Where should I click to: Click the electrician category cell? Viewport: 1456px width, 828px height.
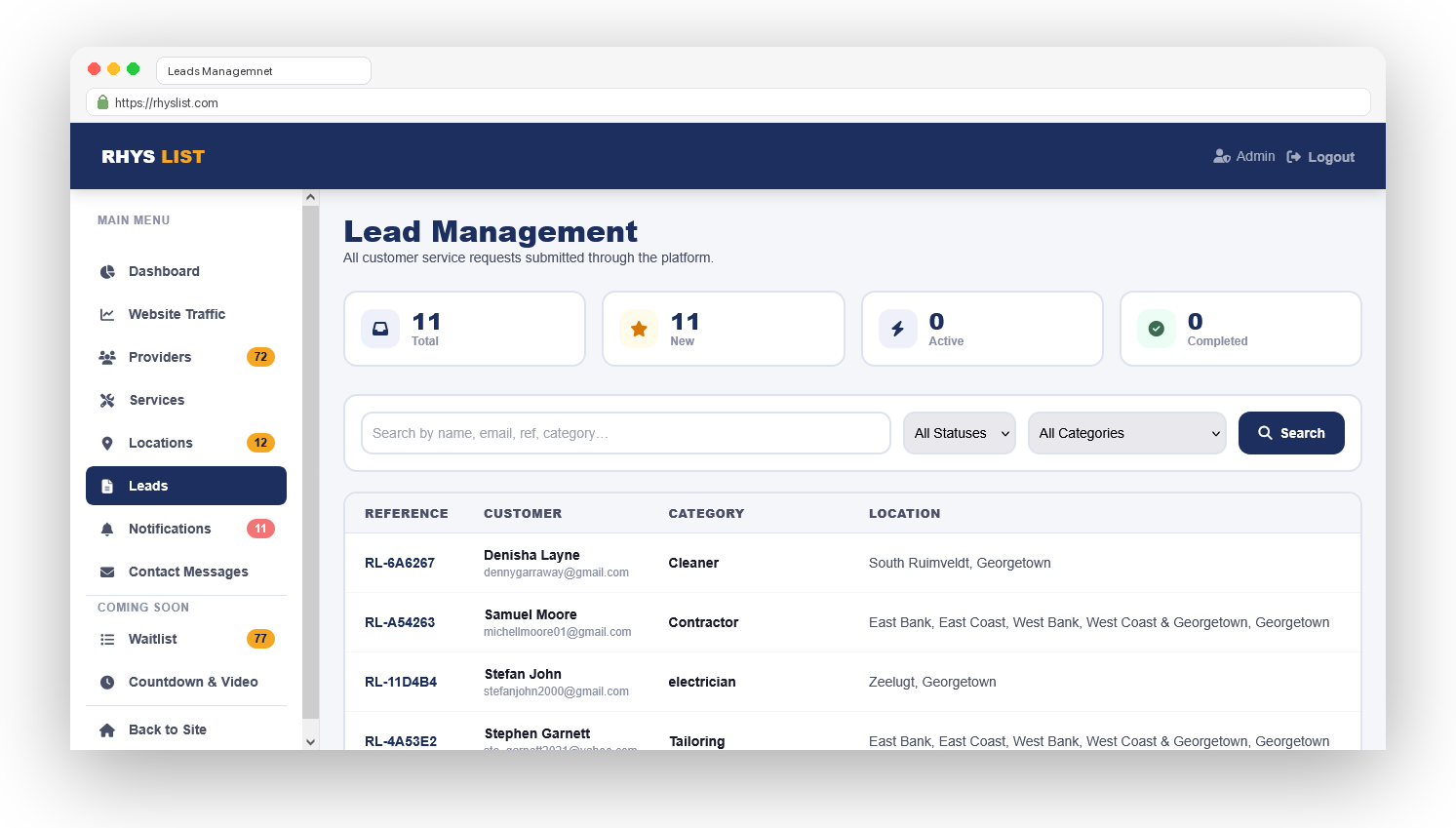tap(702, 682)
